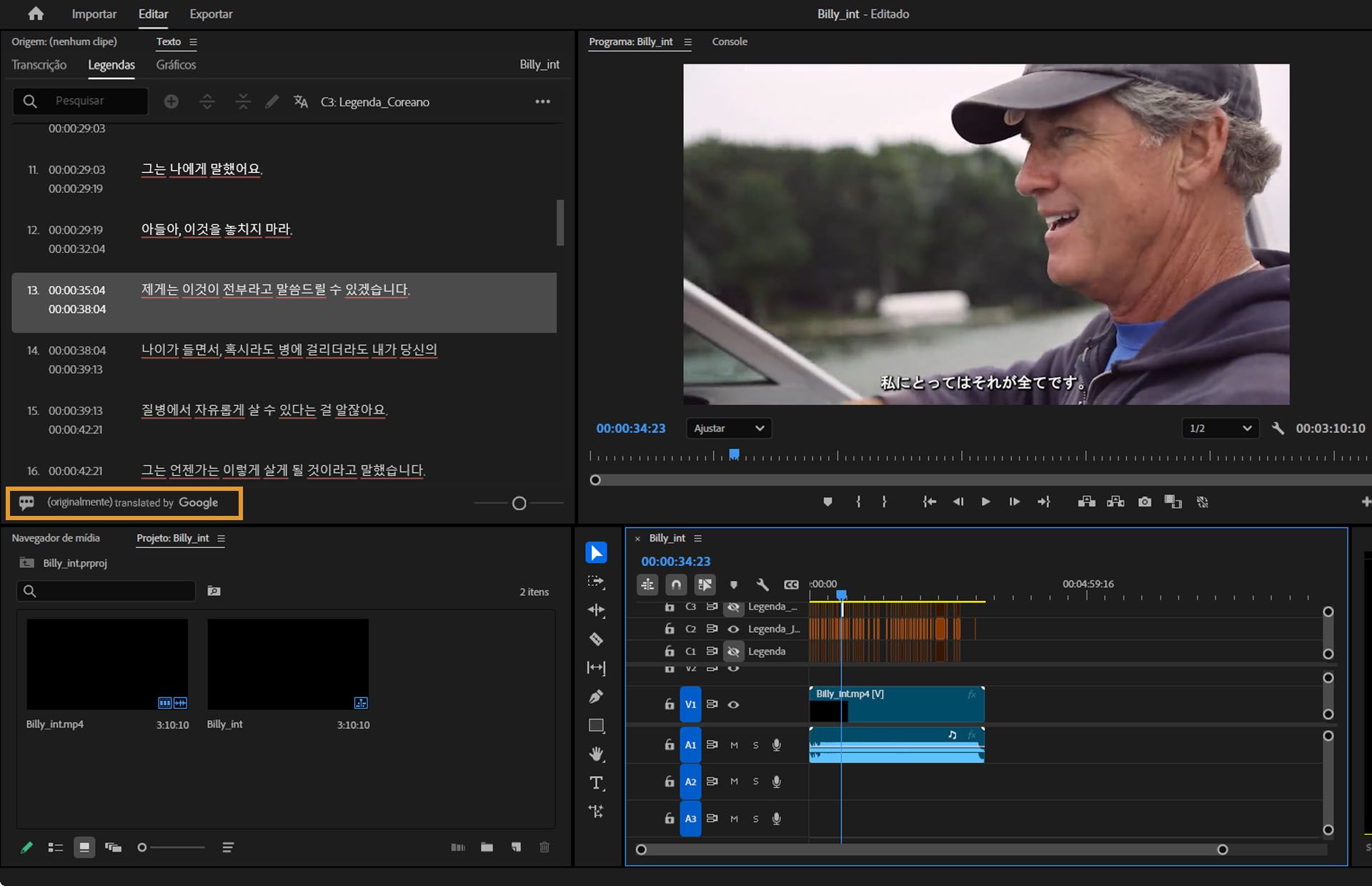
Task: Show the hidden C3 caption track
Action: click(x=733, y=607)
